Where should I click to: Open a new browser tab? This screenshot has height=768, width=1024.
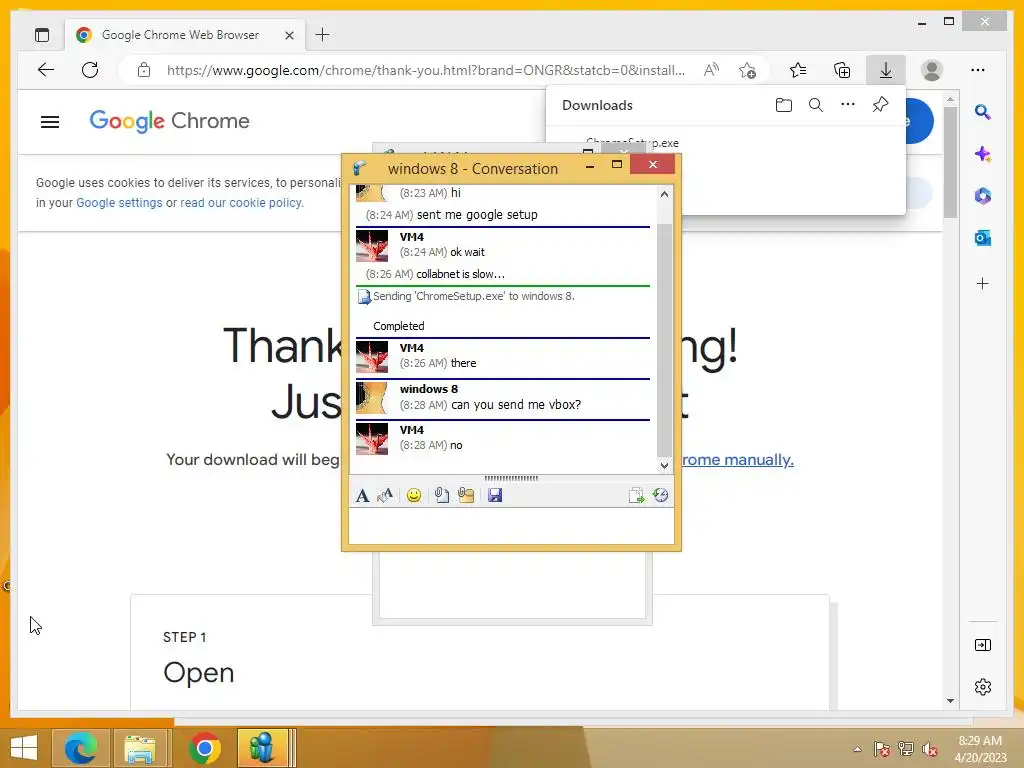click(323, 35)
